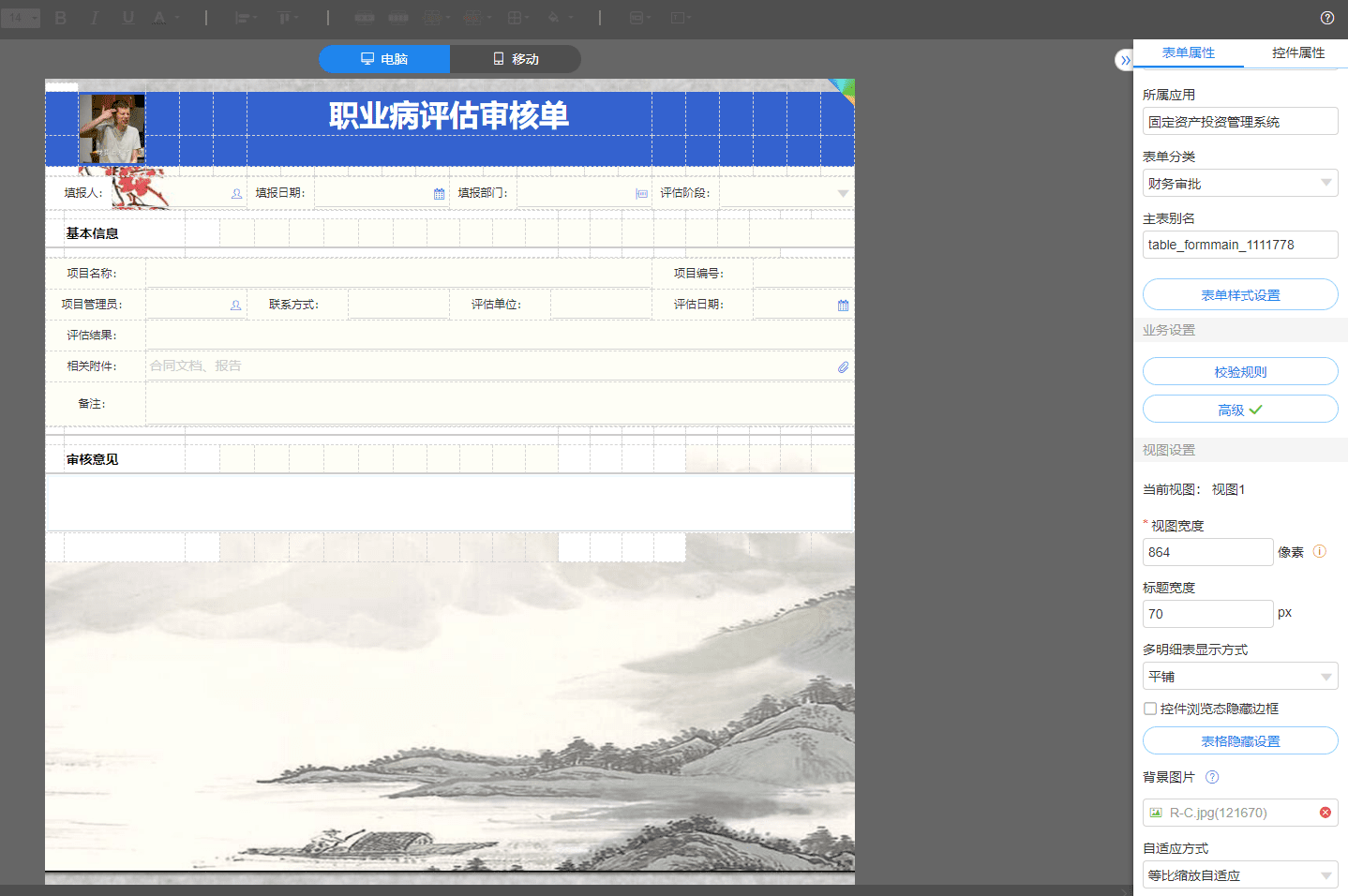Screen dimensions: 1348x896
Task: Click the 项目编号 input field
Action: tap(803, 274)
